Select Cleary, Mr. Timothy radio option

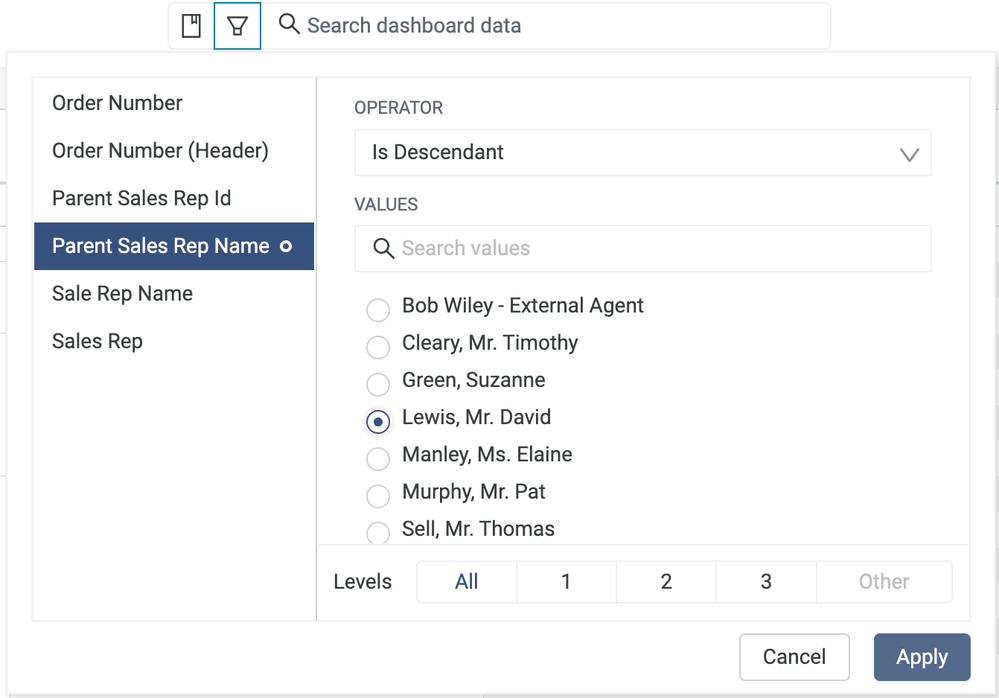click(x=378, y=347)
